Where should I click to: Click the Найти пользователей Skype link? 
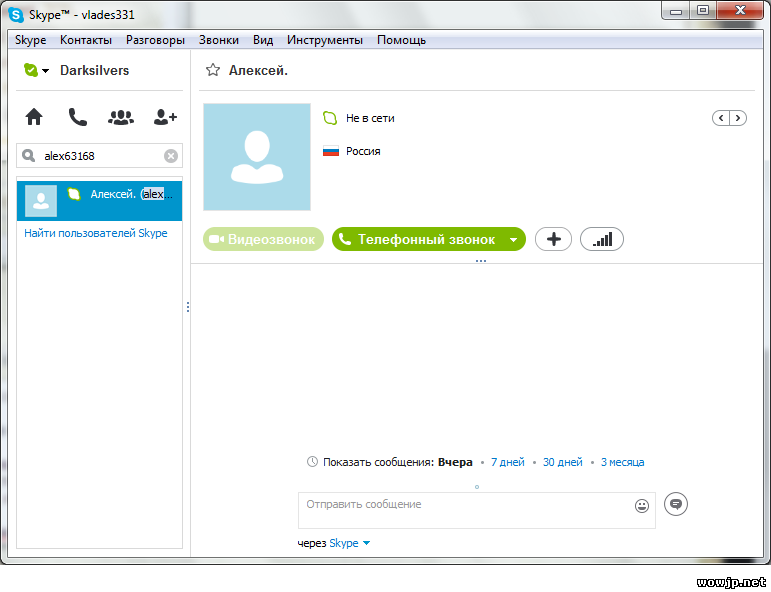(96, 233)
